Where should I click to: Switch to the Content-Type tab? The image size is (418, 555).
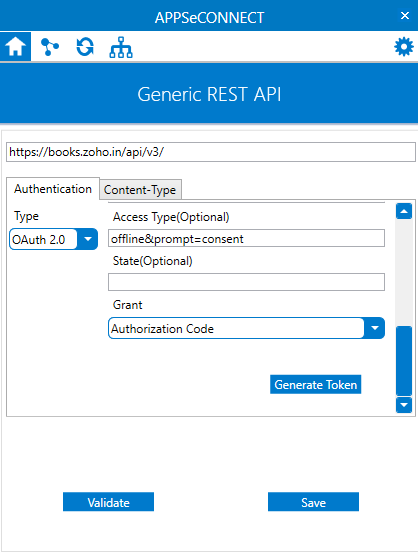[140, 190]
